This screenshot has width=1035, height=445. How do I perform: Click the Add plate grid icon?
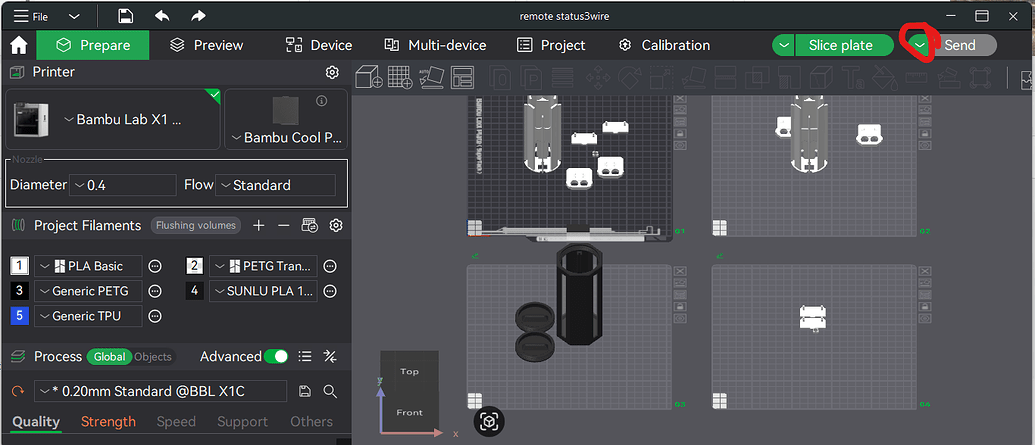(x=400, y=77)
